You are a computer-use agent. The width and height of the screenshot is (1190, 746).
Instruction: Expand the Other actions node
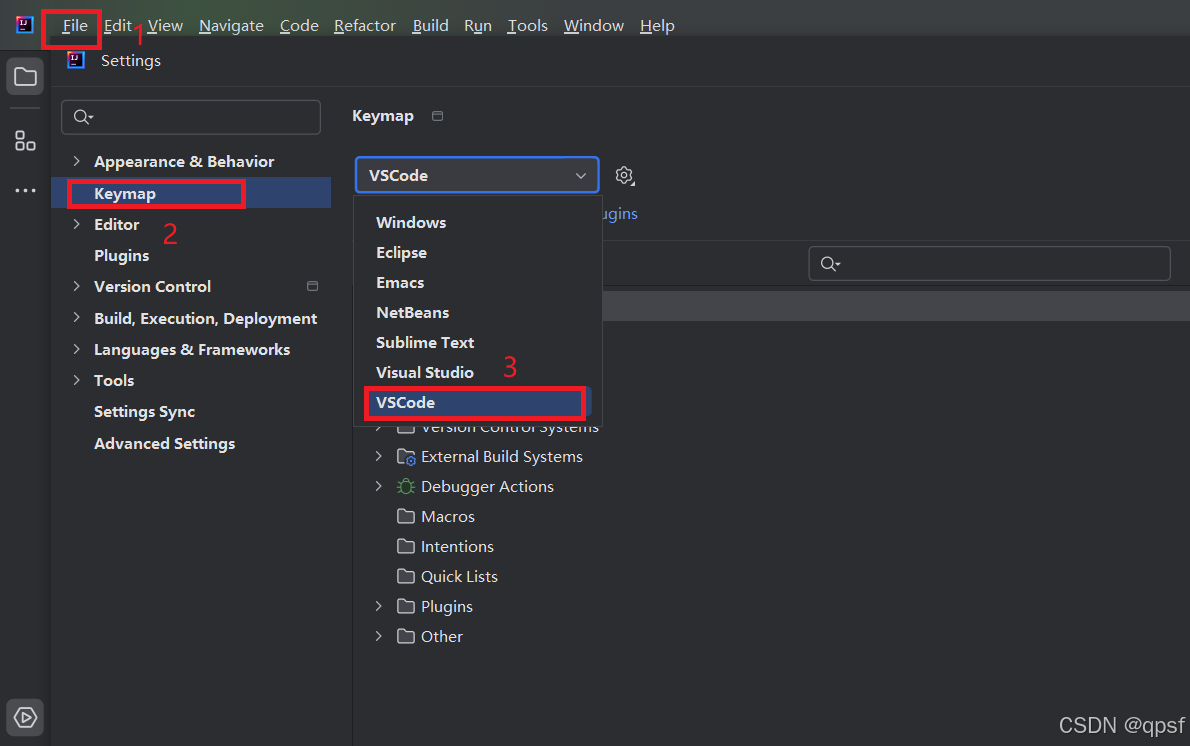point(379,636)
